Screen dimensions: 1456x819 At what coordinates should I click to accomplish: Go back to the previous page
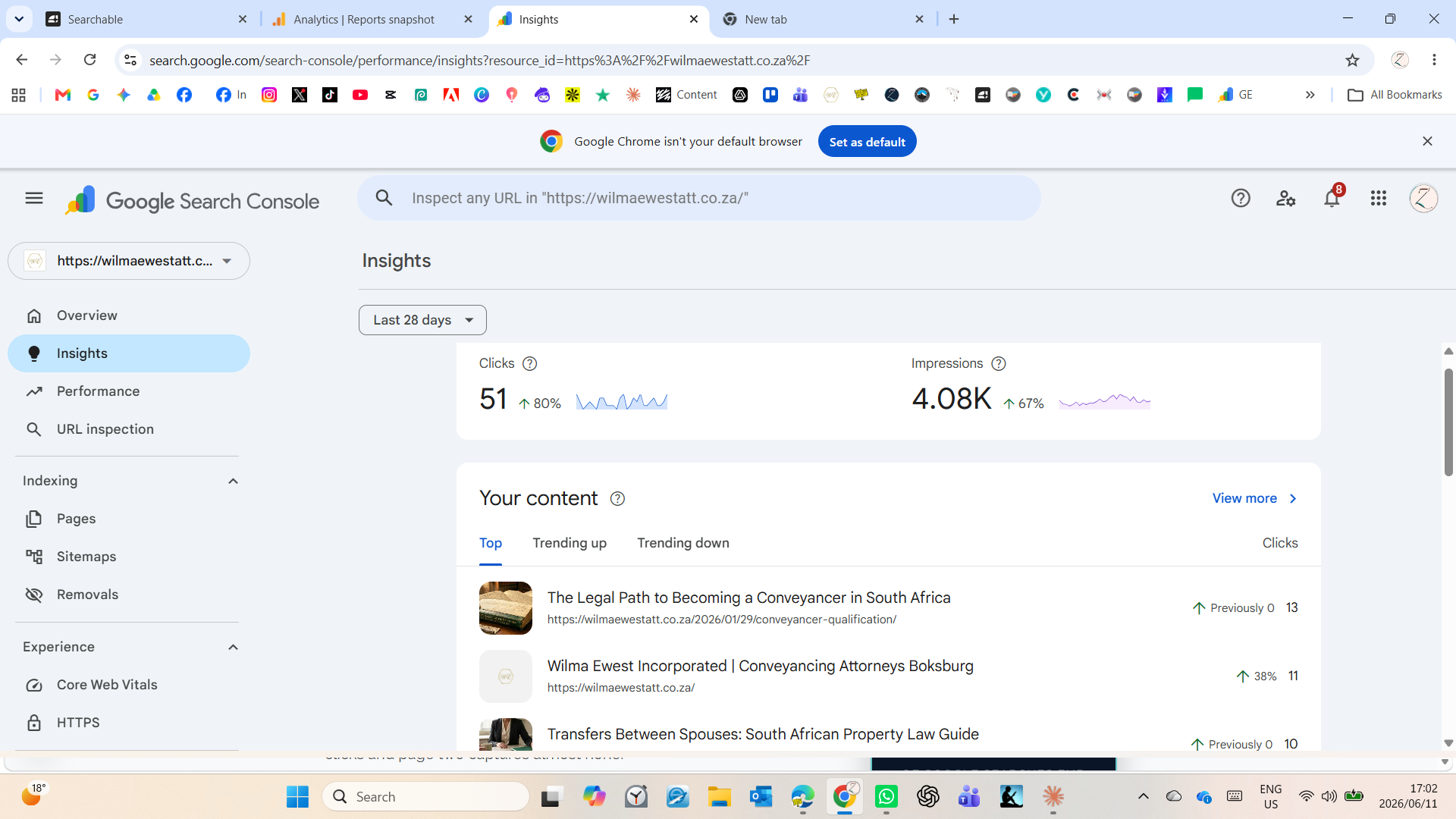[22, 60]
